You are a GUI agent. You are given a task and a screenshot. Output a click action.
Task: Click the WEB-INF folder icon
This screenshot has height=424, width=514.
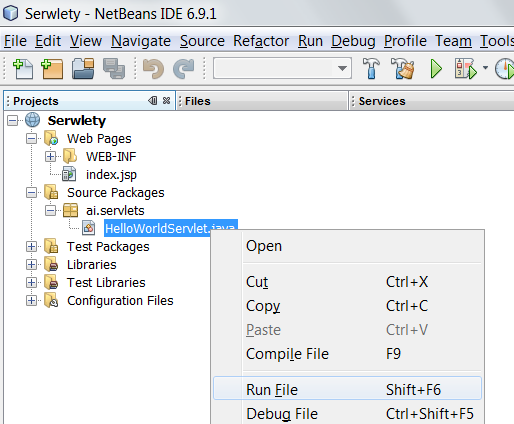pyautogui.click(x=70, y=156)
